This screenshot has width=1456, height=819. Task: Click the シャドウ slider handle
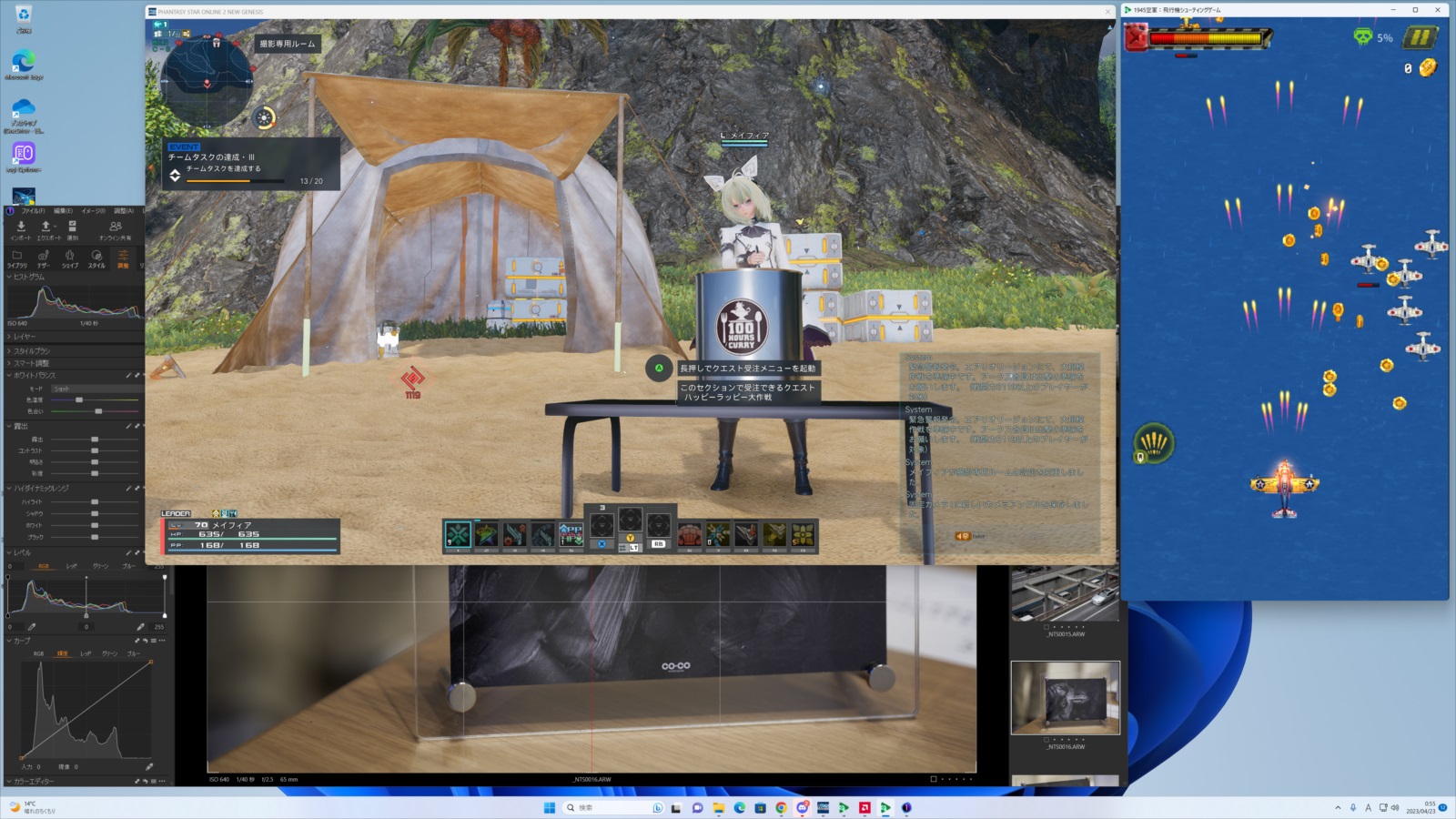point(95,513)
